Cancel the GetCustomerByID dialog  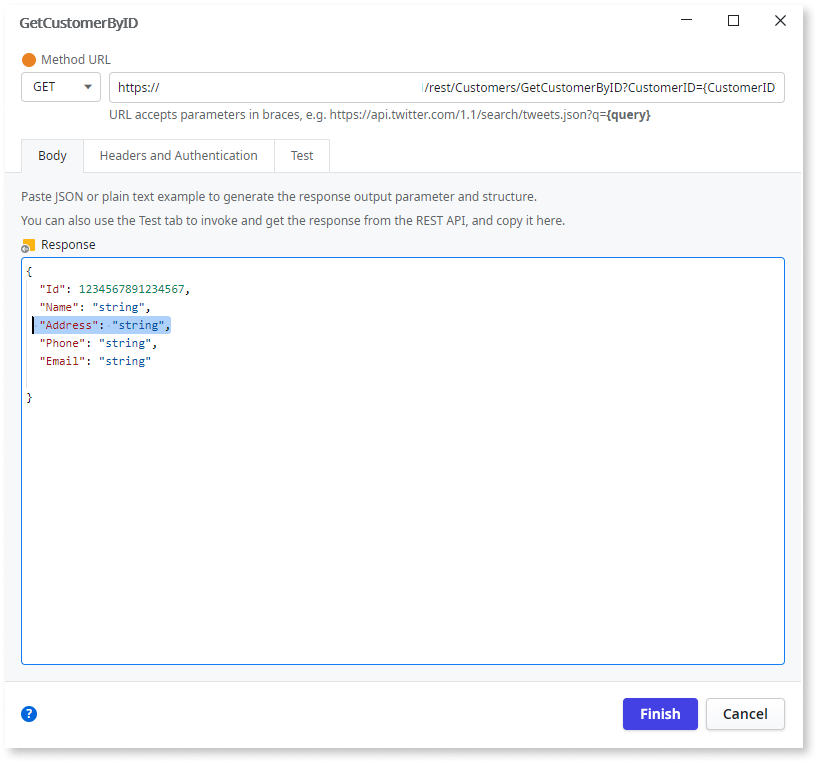[x=744, y=713]
